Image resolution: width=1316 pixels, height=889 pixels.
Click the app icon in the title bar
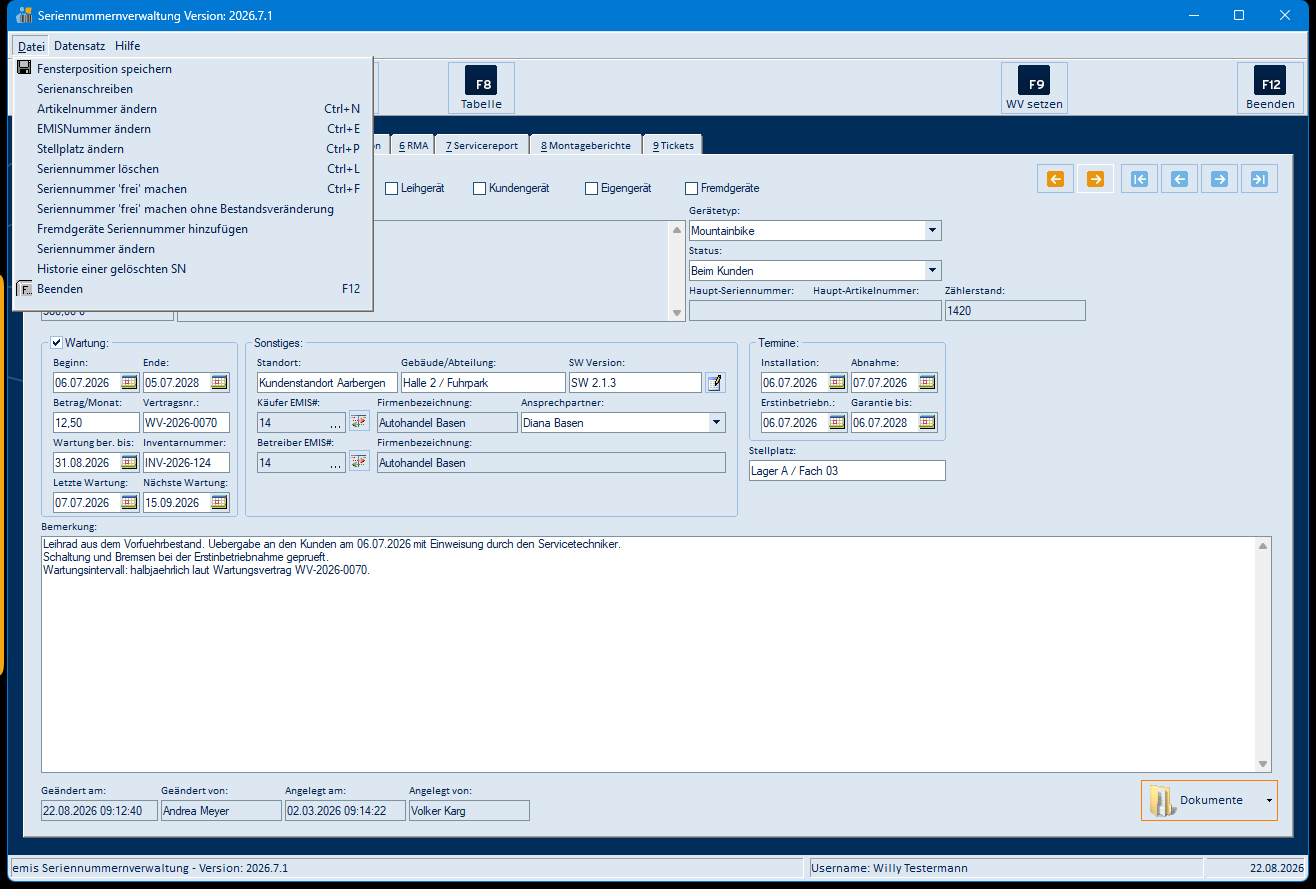coord(24,15)
